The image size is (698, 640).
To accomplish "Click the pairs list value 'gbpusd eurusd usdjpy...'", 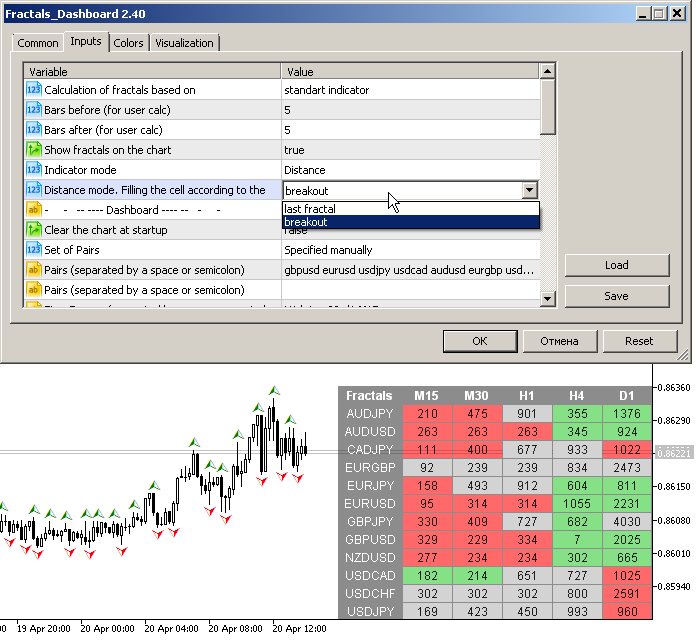I will click(x=411, y=270).
